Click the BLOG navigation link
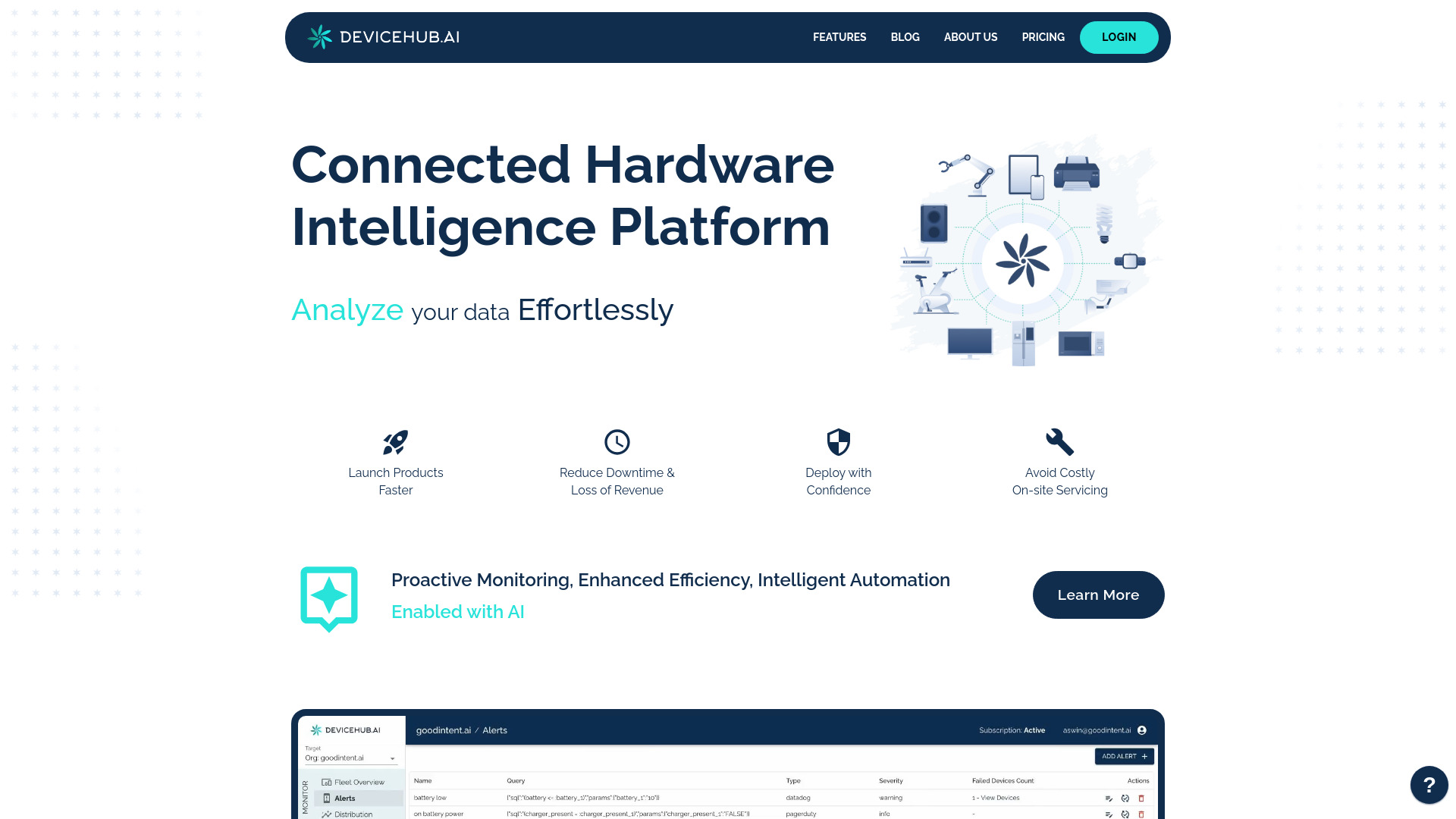1456x819 pixels. point(905,37)
